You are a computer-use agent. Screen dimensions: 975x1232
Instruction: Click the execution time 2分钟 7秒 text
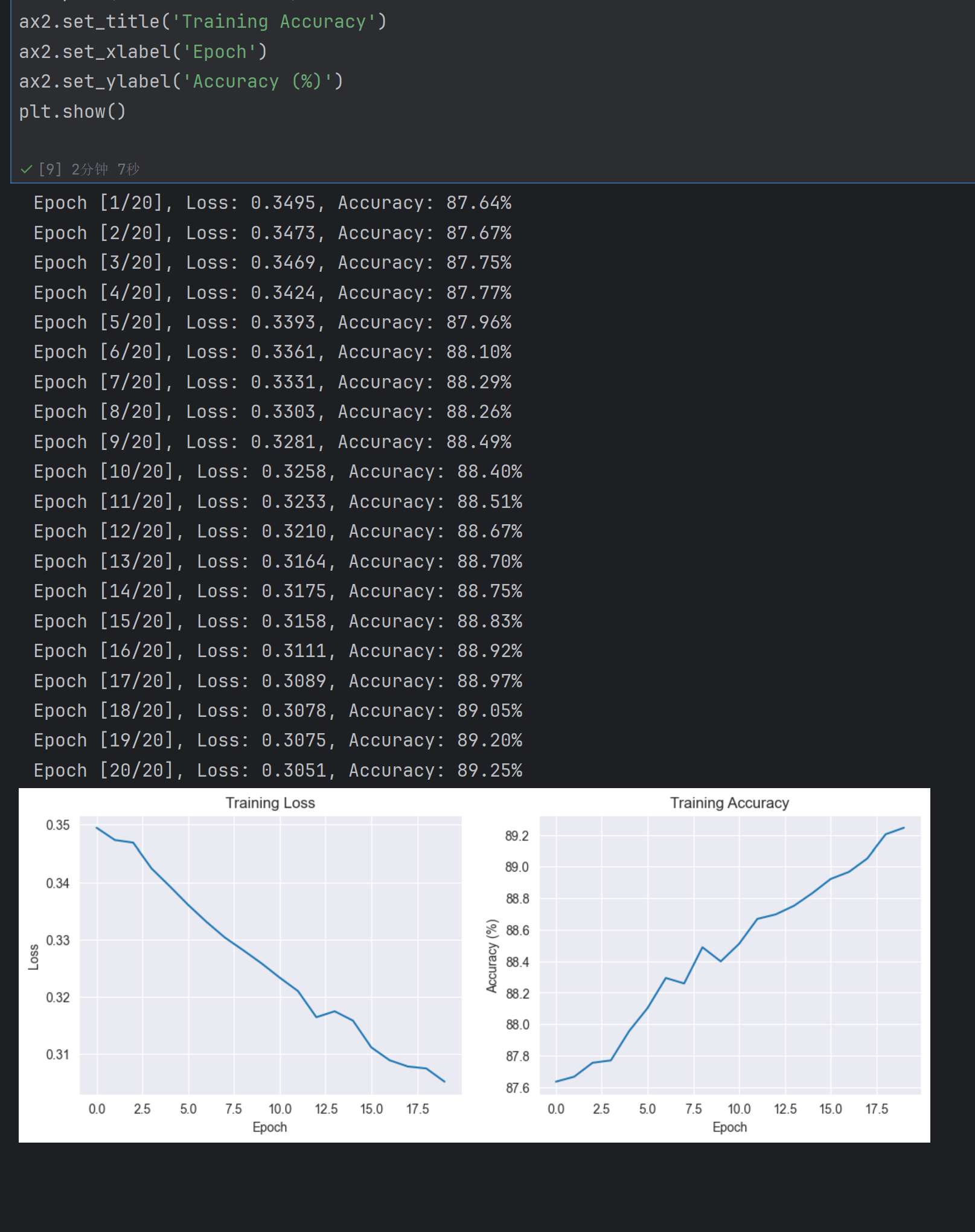coord(106,169)
